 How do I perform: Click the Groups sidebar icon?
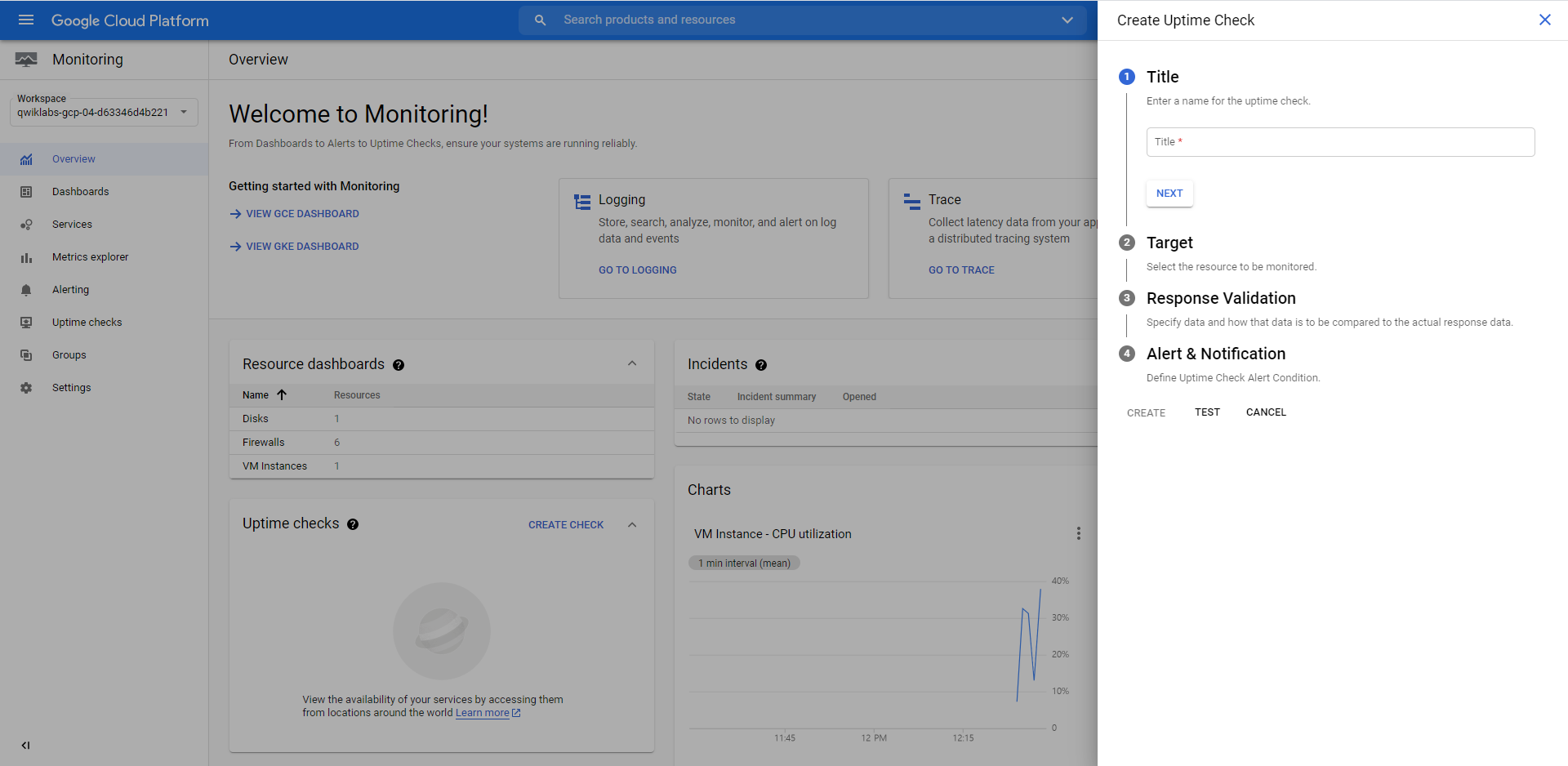pos(26,355)
